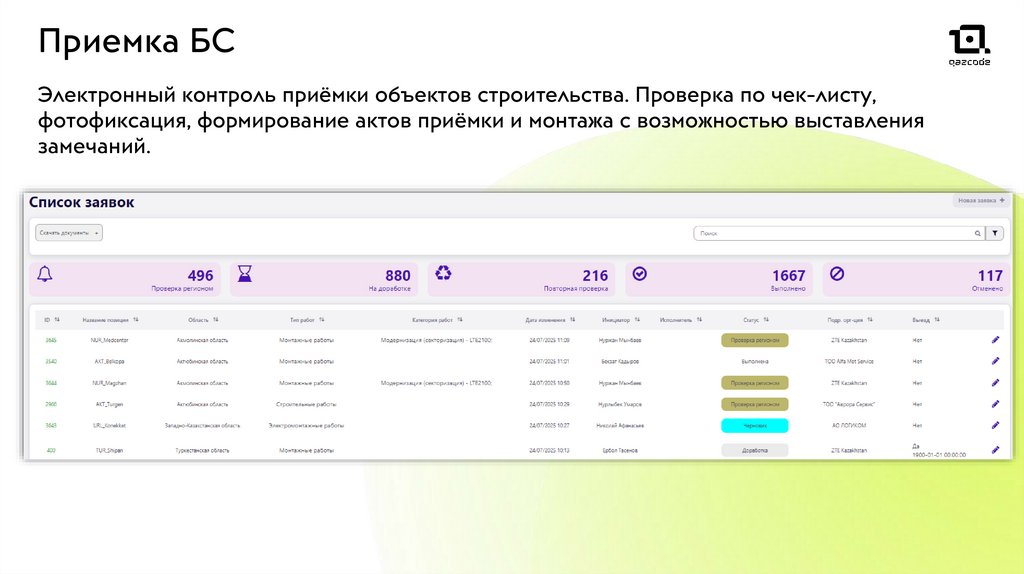Click pencil icon in TUR_Shipan row

(x=995, y=450)
